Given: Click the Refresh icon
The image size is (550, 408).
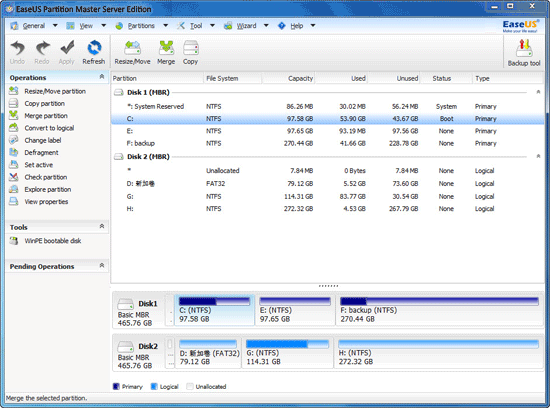Looking at the screenshot, I should pyautogui.click(x=94, y=52).
